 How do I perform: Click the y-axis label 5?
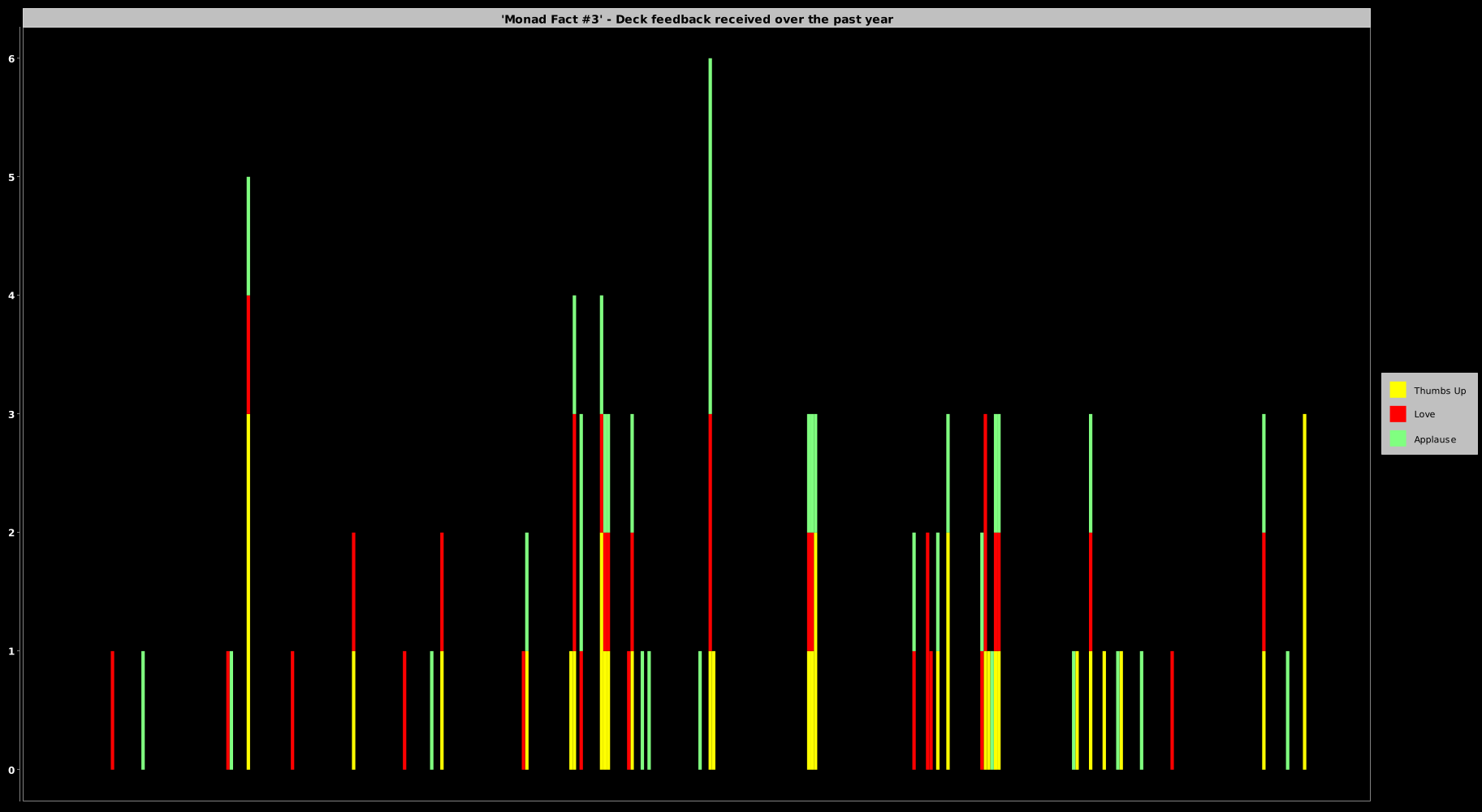point(12,177)
